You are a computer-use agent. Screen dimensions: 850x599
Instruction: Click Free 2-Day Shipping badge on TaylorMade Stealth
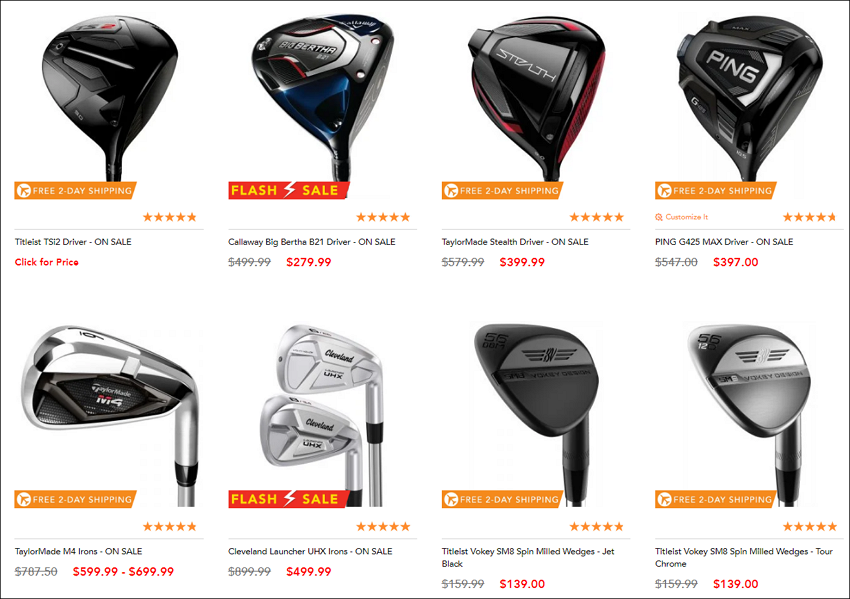click(503, 190)
